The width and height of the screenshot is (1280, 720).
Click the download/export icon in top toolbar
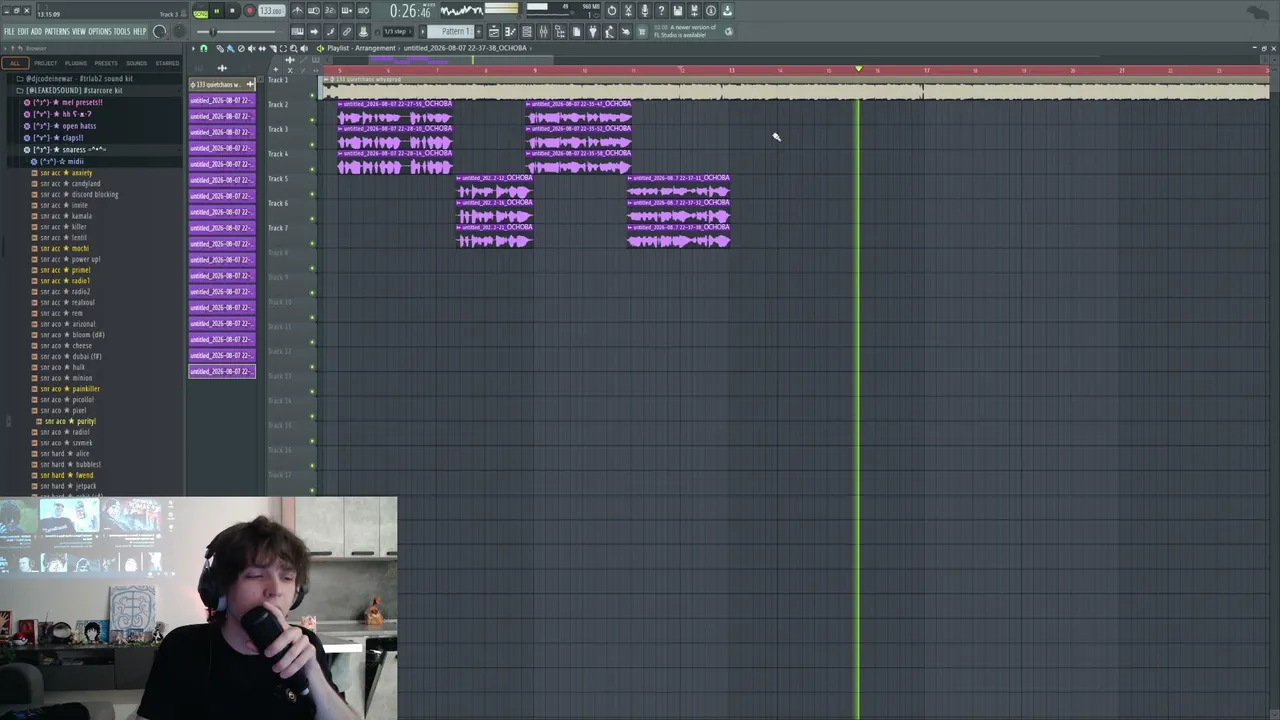tap(727, 11)
